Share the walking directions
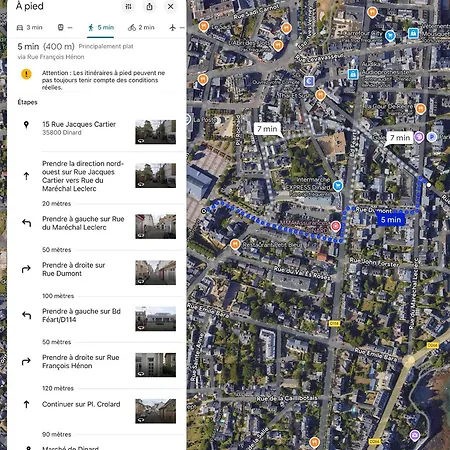Screen dimensions: 450x450 tap(150, 6)
